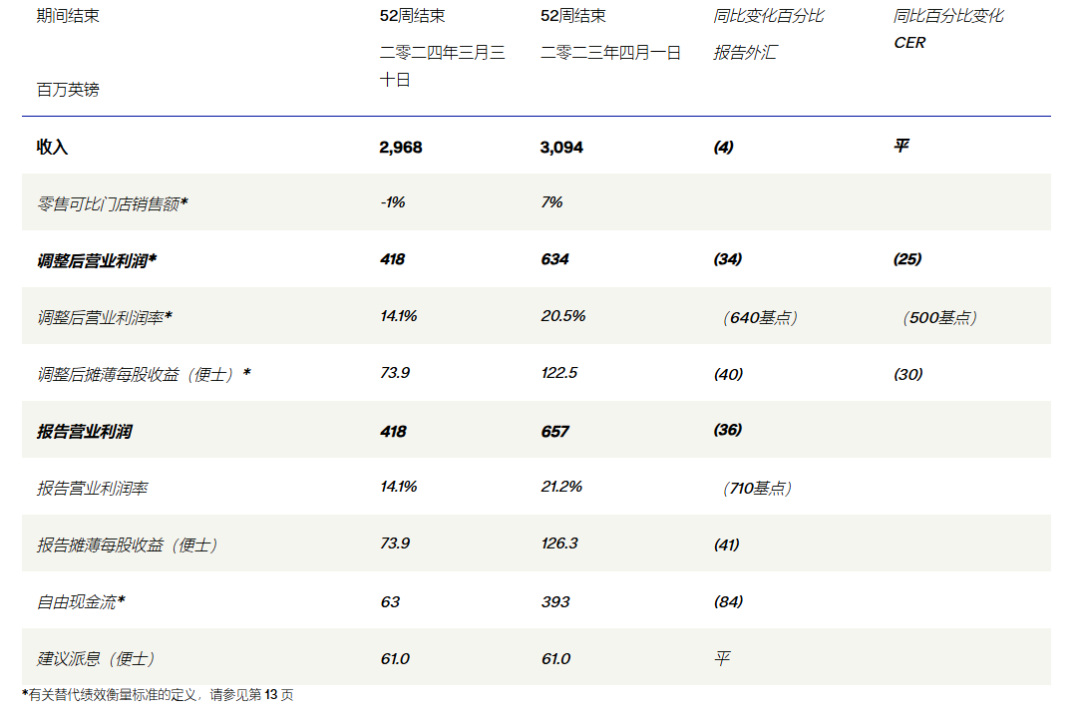Click the 3,094 revenue figure

coord(562,147)
